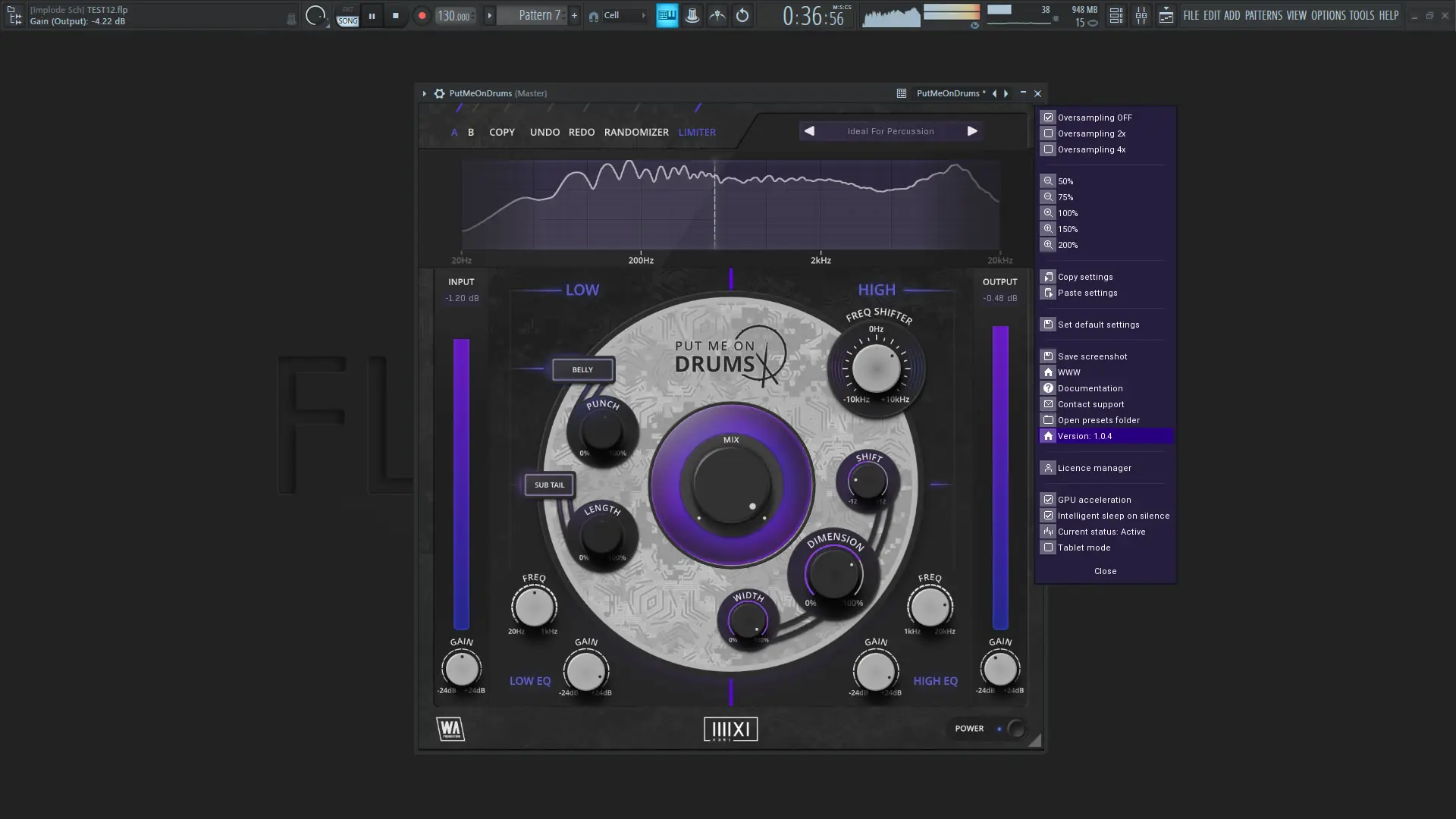Click the WA Production logo
1456x819 pixels.
point(450,729)
